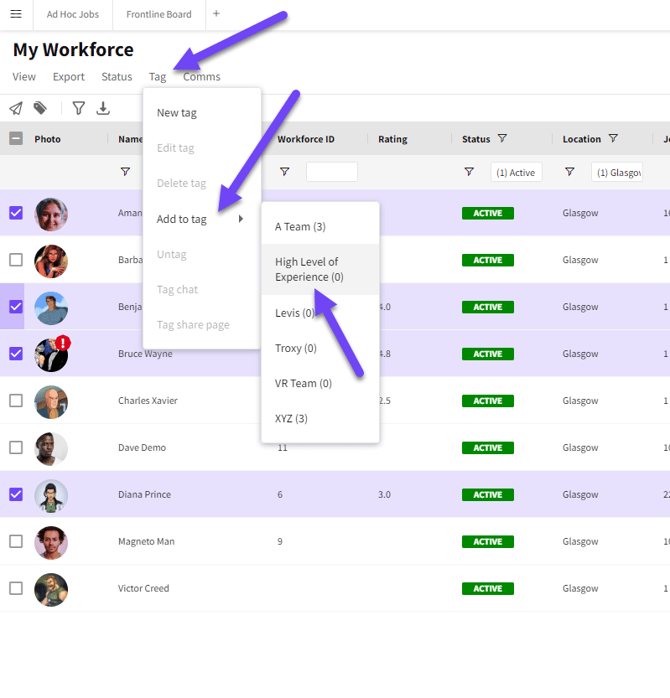
Task: Choose New tag from Tag menu
Action: [177, 113]
